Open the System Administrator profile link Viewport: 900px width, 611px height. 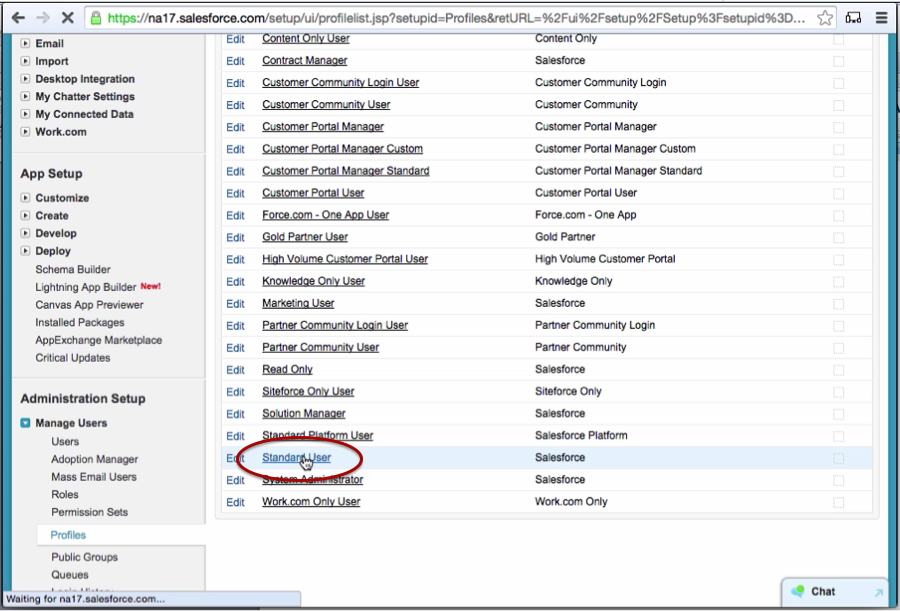click(x=312, y=479)
